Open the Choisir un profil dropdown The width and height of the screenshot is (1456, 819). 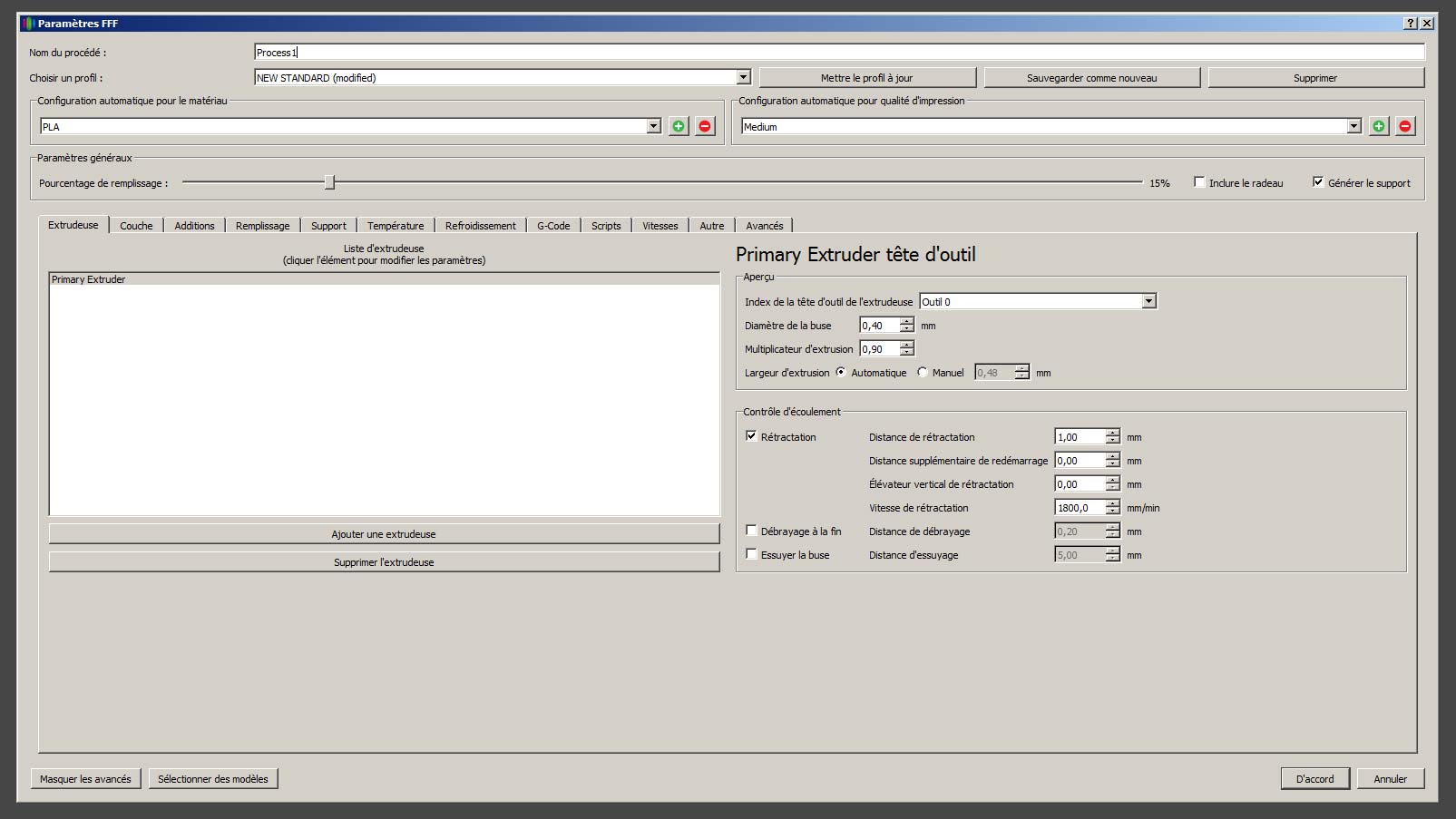click(743, 78)
